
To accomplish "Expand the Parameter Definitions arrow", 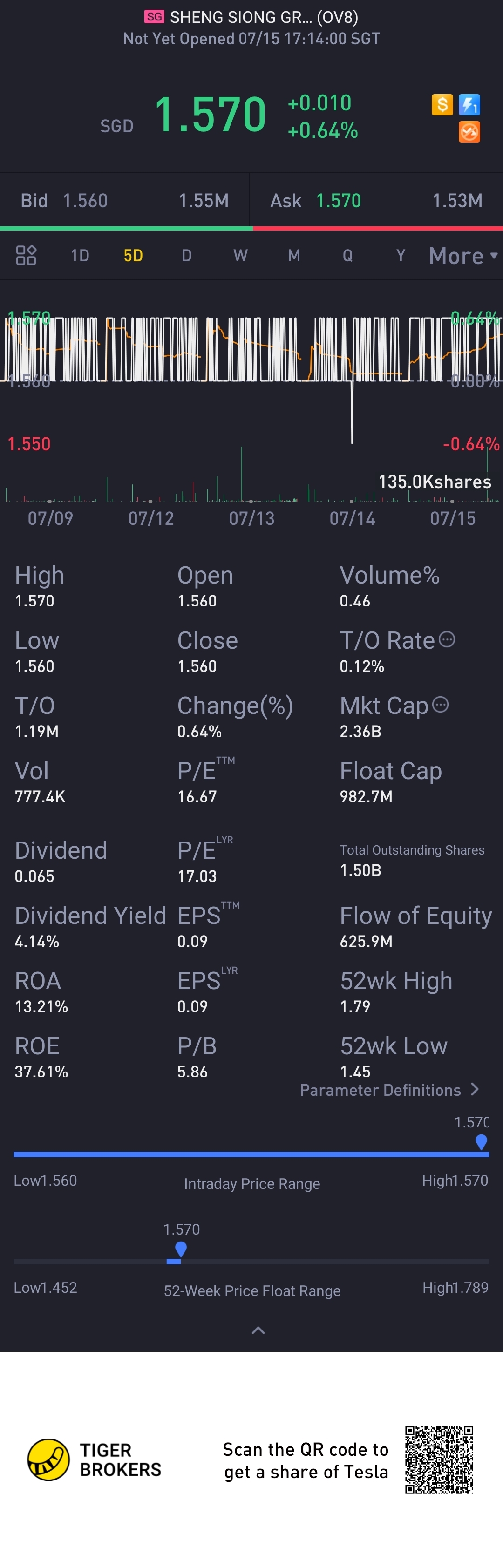I will coord(475,1090).
